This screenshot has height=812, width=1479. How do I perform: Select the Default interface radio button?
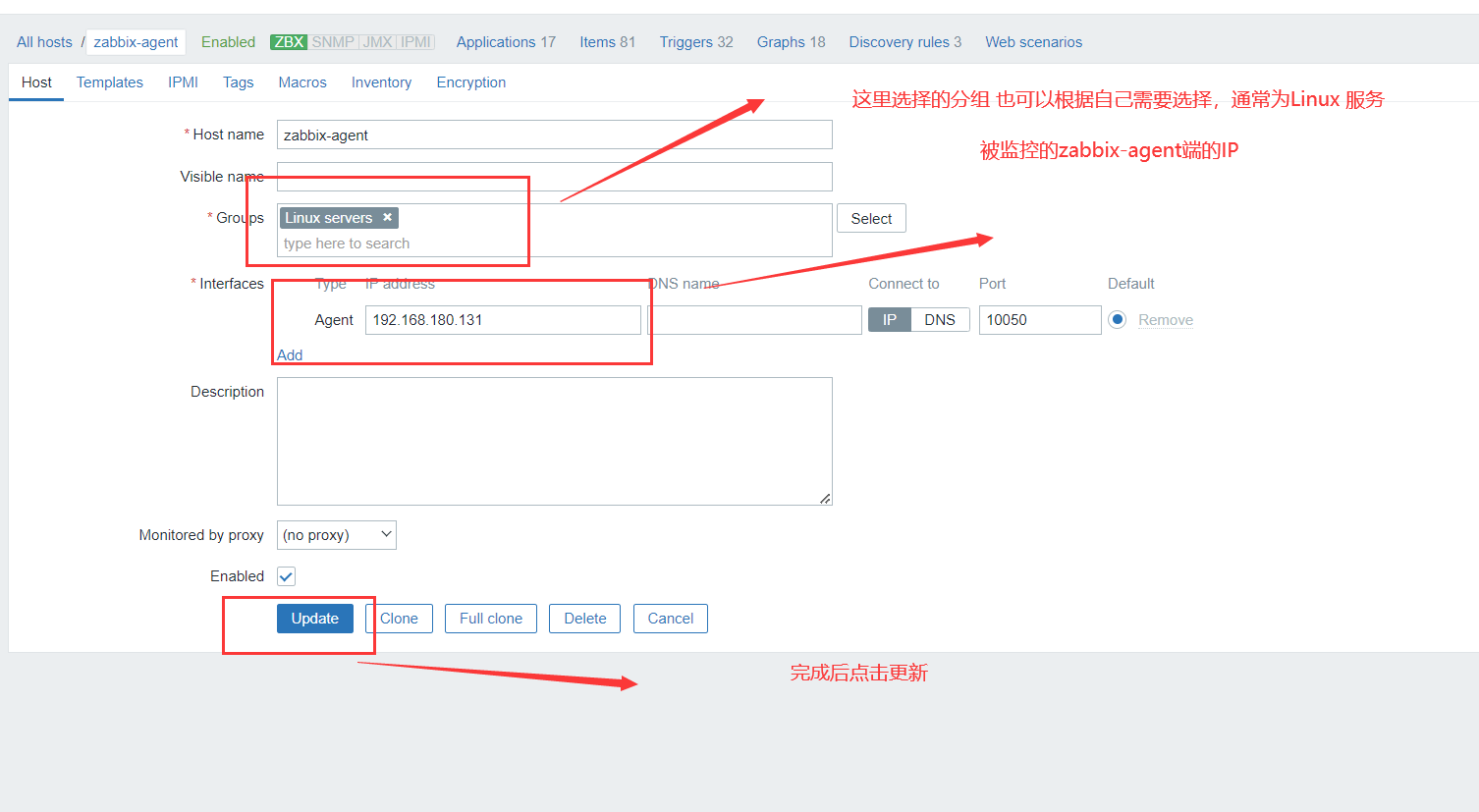[x=1117, y=320]
